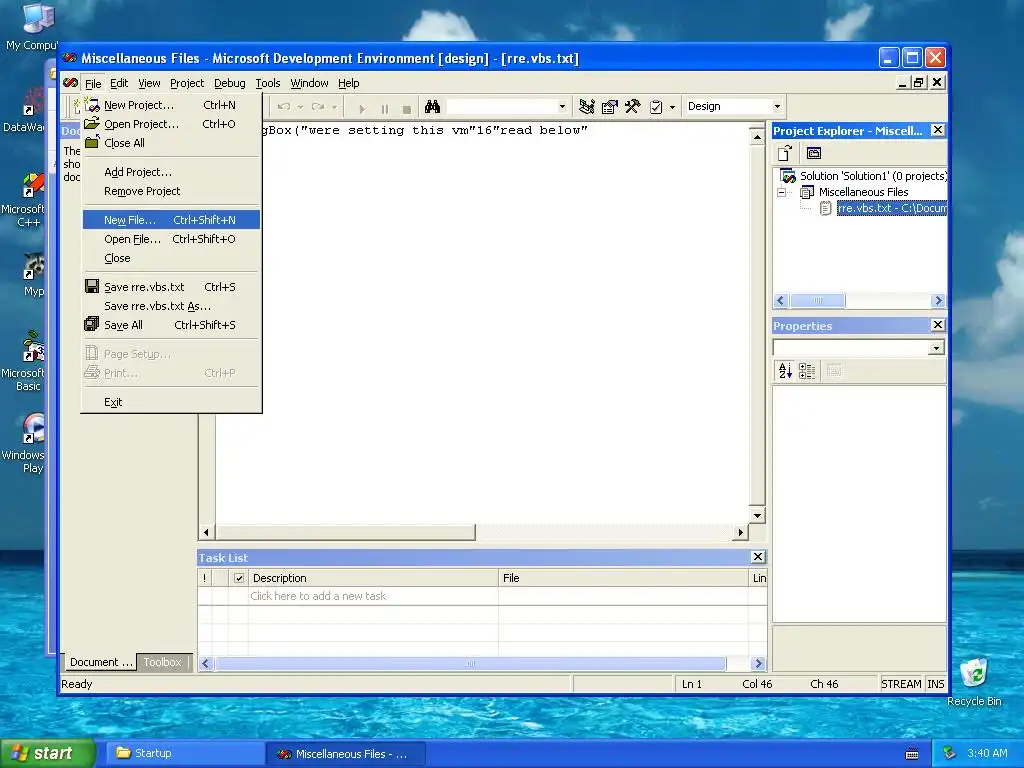
Task: Click the Break All pause button
Action: (385, 108)
